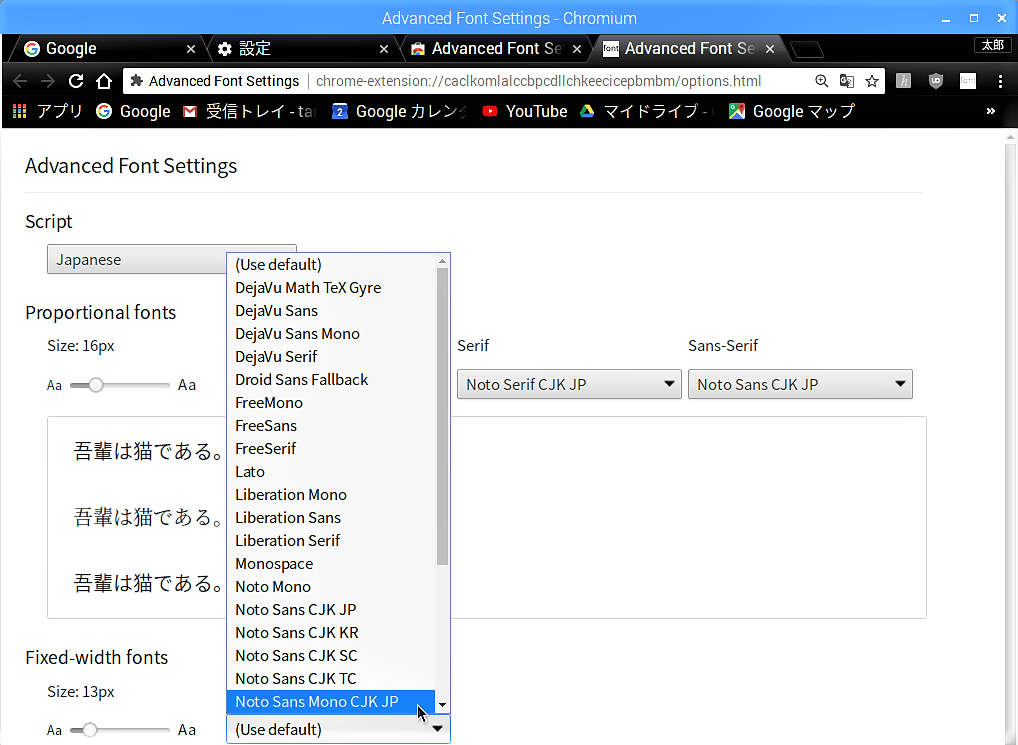This screenshot has width=1018, height=745.
Task: Open the Google マップ bookmark
Action: pyautogui.click(x=791, y=111)
